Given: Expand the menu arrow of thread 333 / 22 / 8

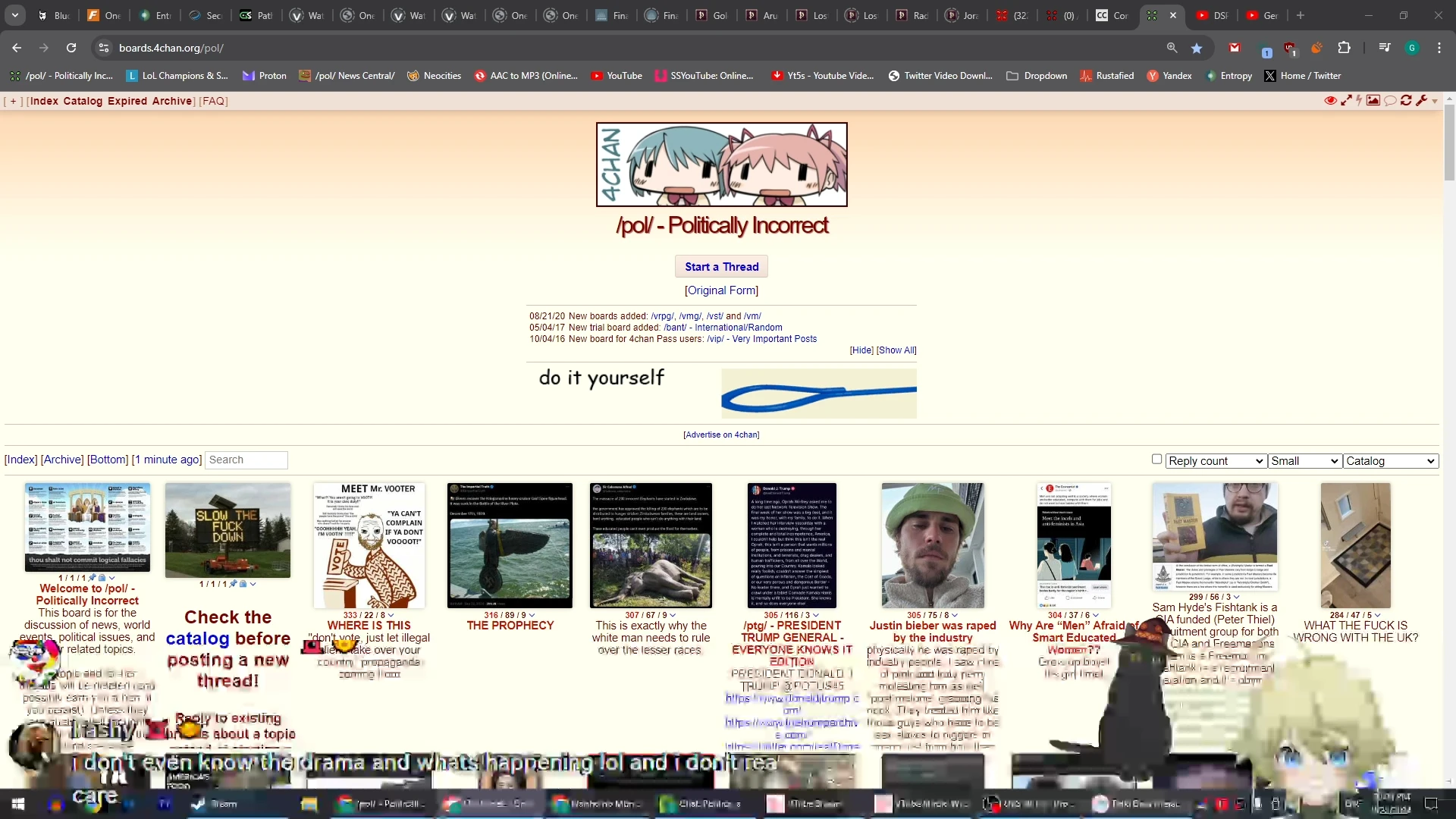Looking at the screenshot, I should pos(391,615).
